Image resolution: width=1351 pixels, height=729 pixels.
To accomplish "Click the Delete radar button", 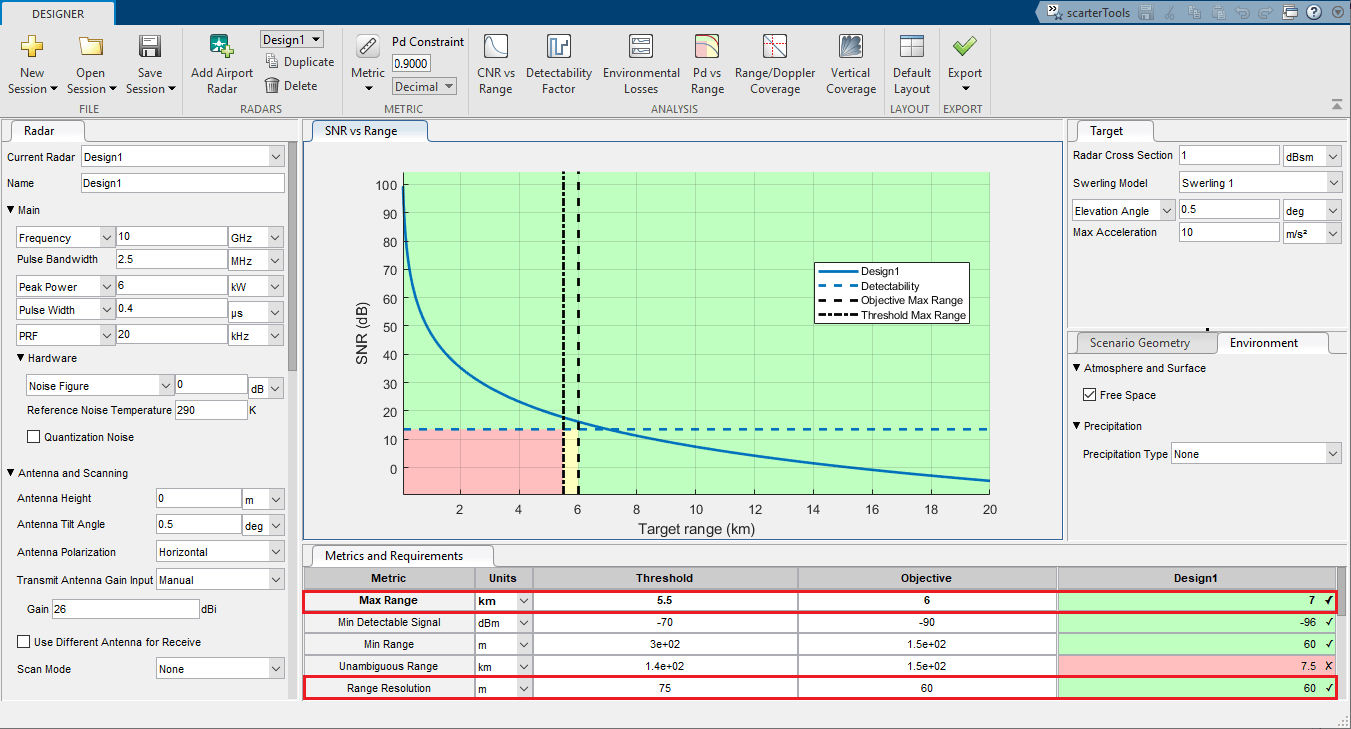I will 291,86.
